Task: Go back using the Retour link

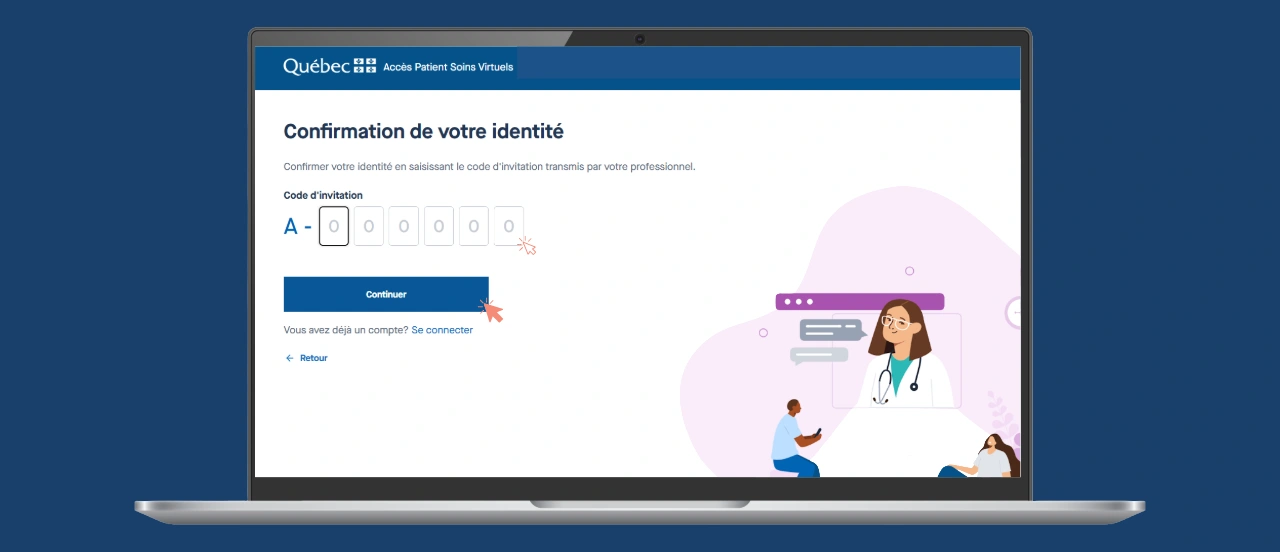Action: point(313,358)
